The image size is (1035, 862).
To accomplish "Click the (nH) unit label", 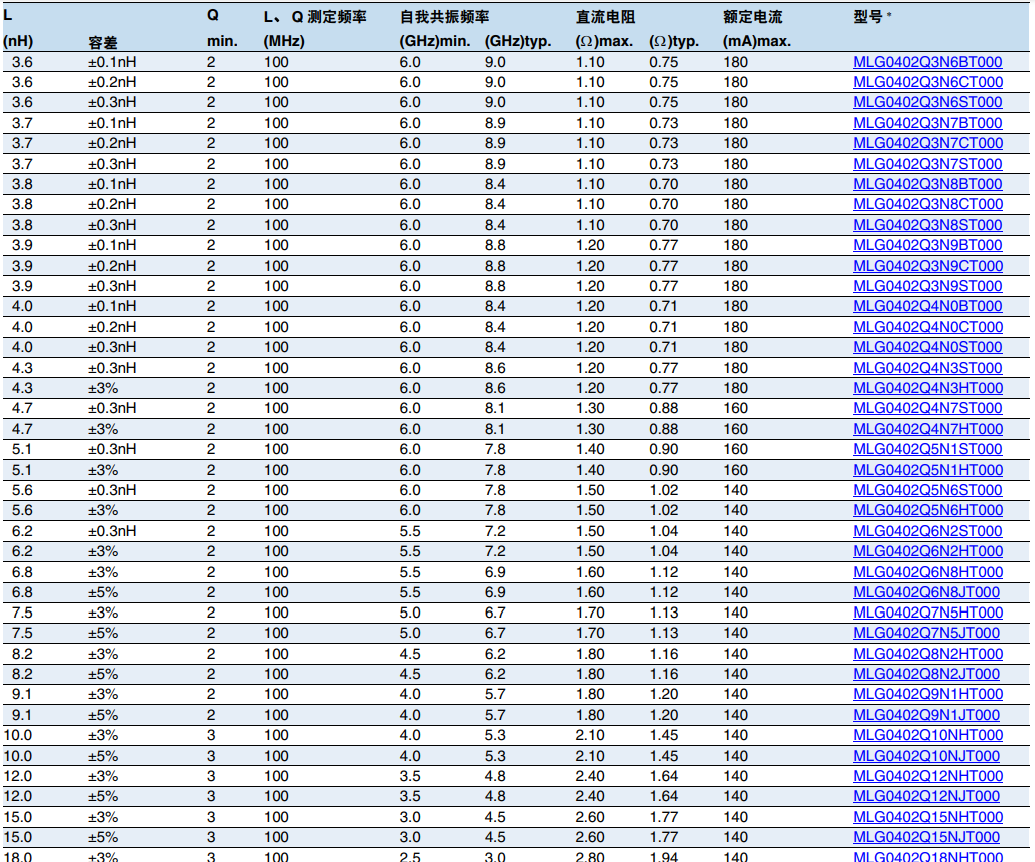I will click(18, 42).
